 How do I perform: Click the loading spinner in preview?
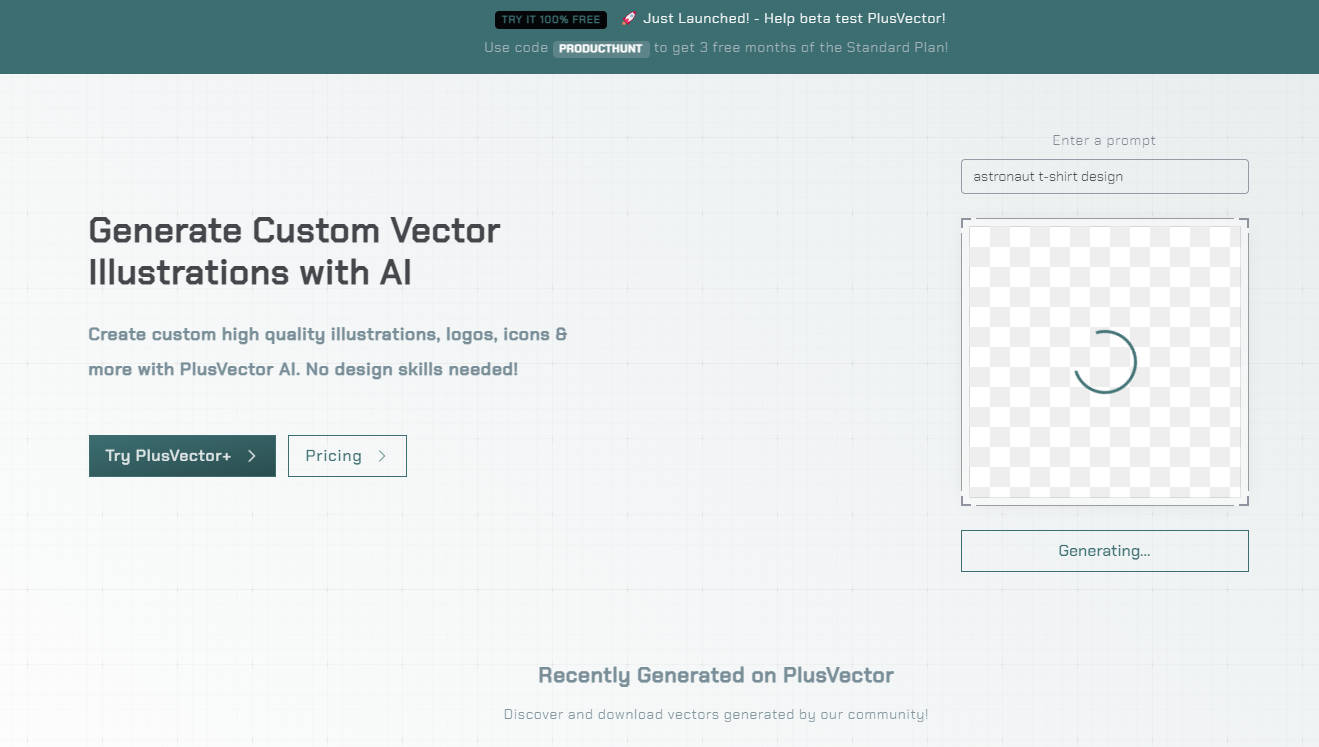coord(1105,362)
